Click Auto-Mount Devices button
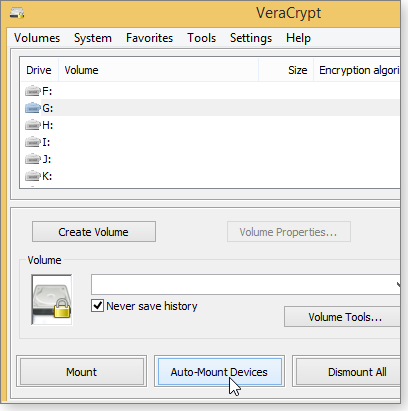Image resolution: width=408 pixels, height=411 pixels. pyautogui.click(x=219, y=372)
